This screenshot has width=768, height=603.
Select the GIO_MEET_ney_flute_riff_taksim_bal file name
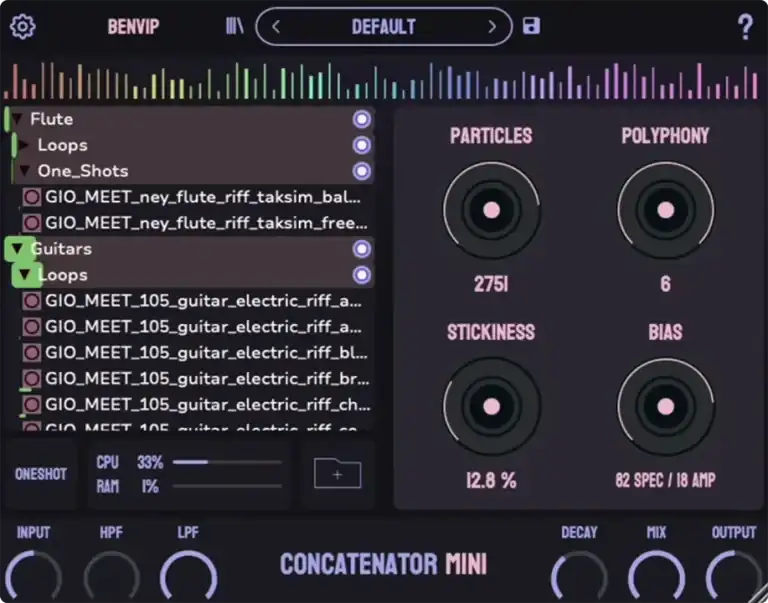coord(203,197)
